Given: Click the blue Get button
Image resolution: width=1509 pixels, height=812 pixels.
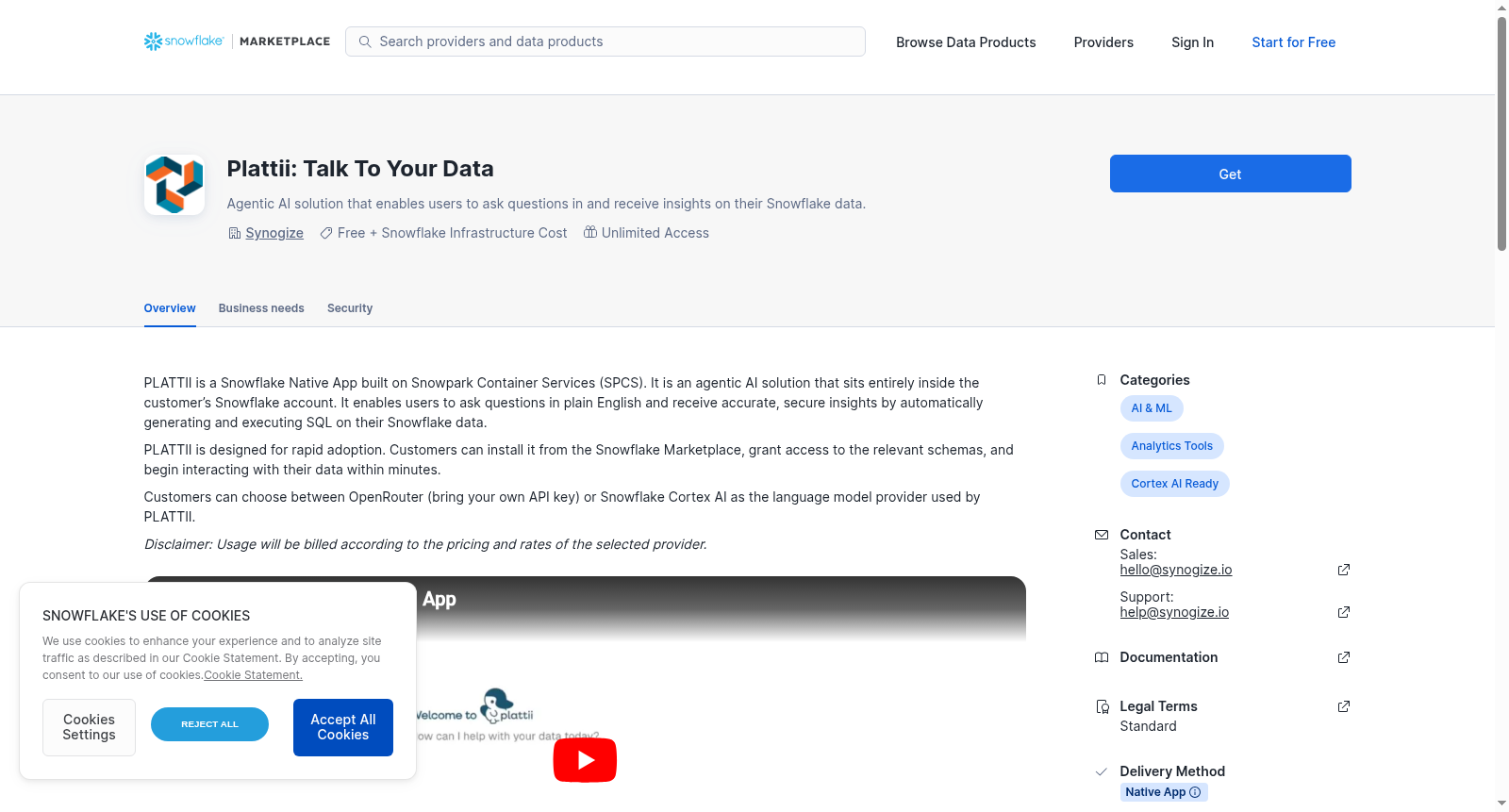Looking at the screenshot, I should coord(1230,174).
